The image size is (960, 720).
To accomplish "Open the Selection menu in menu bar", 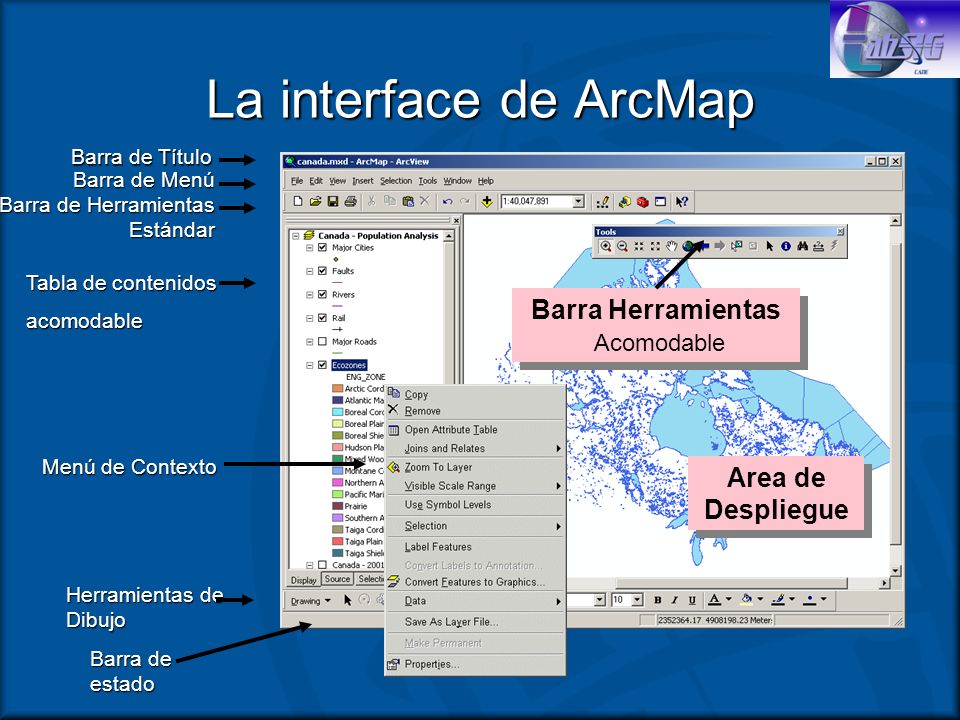I will point(396,181).
